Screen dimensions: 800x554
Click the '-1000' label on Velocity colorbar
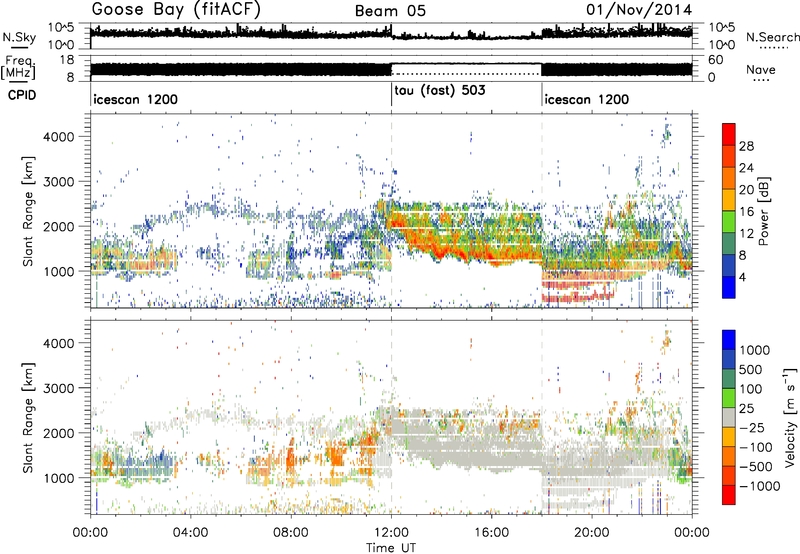click(760, 486)
